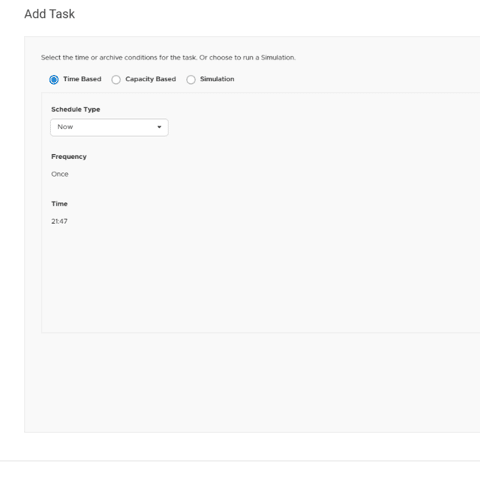This screenshot has height=504, width=480.
Task: Click the Schedule Type dropdown arrow
Action: (x=159, y=127)
